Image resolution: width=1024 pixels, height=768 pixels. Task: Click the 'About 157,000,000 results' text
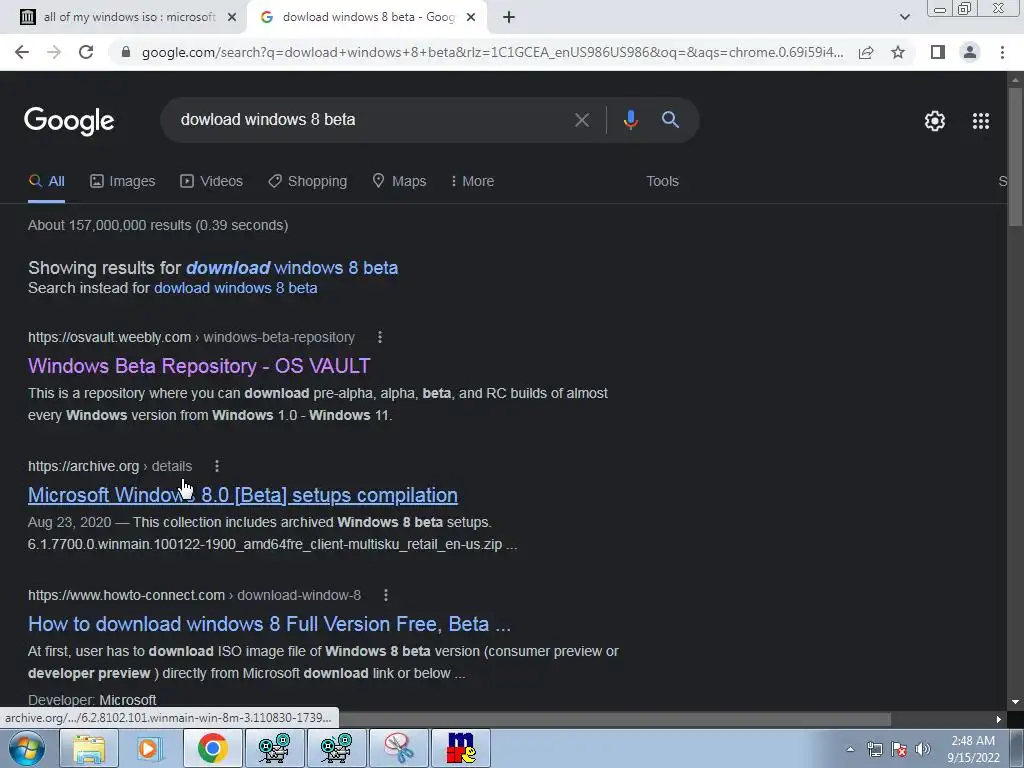158,225
